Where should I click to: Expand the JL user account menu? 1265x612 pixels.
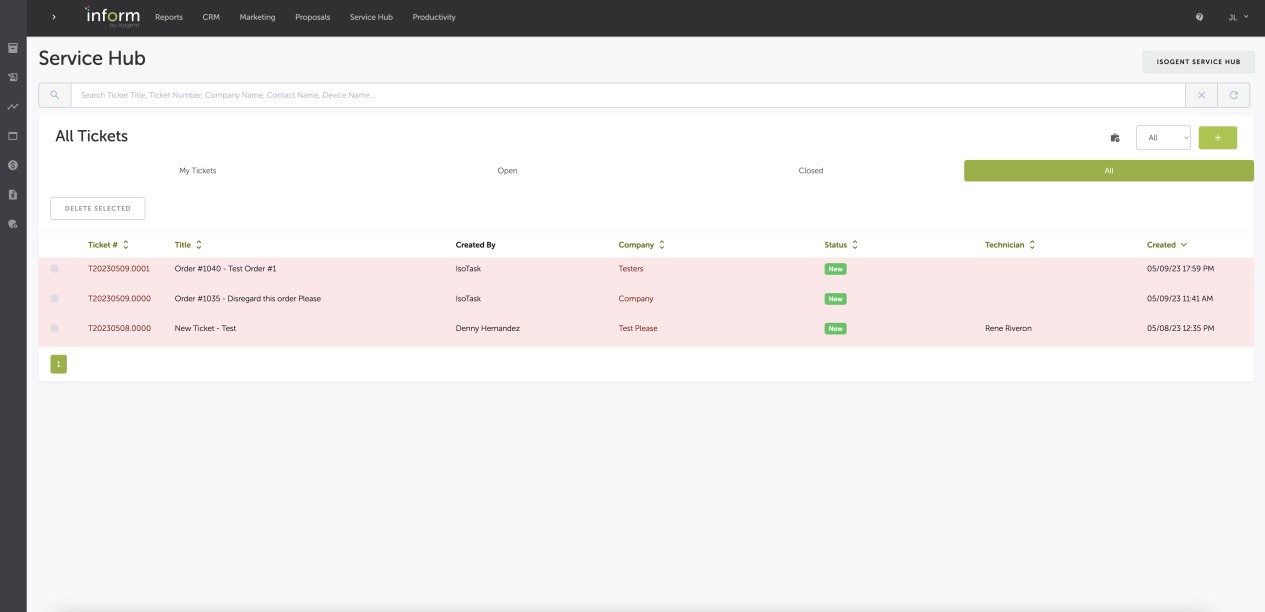pyautogui.click(x=1238, y=17)
